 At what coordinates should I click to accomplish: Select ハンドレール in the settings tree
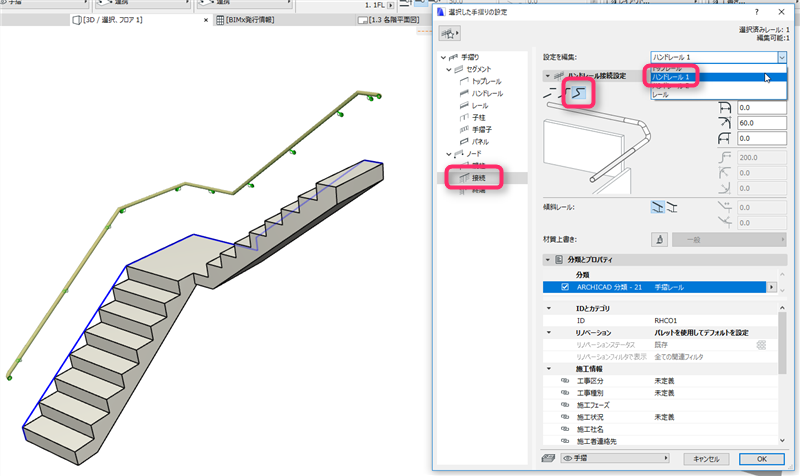[487, 93]
